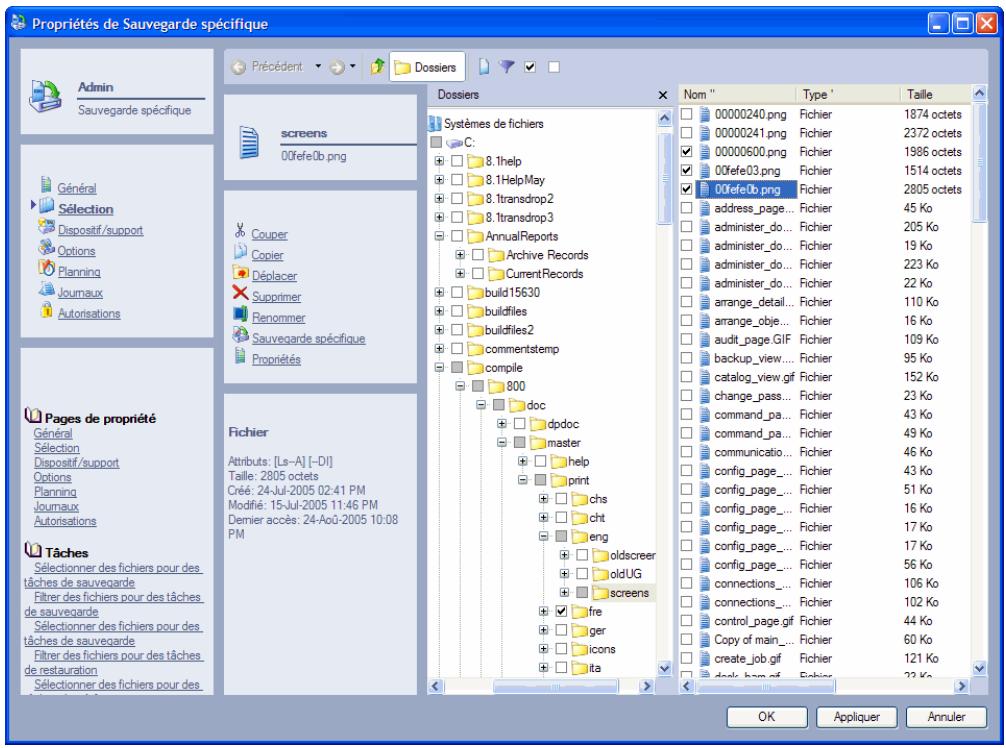
Task: Click the Systèmes de fichiers root icon
Action: (x=435, y=123)
